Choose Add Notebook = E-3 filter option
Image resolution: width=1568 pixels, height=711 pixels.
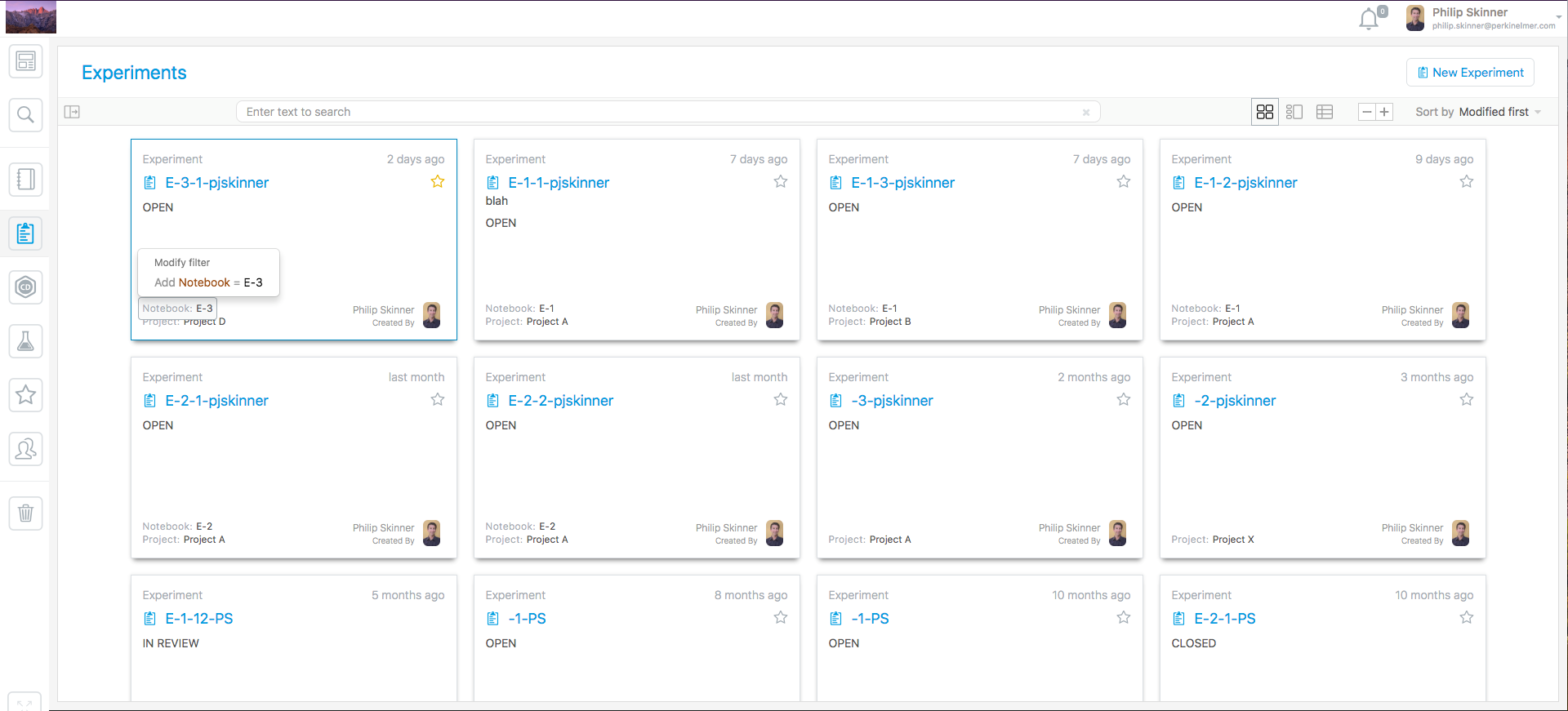[x=208, y=282]
